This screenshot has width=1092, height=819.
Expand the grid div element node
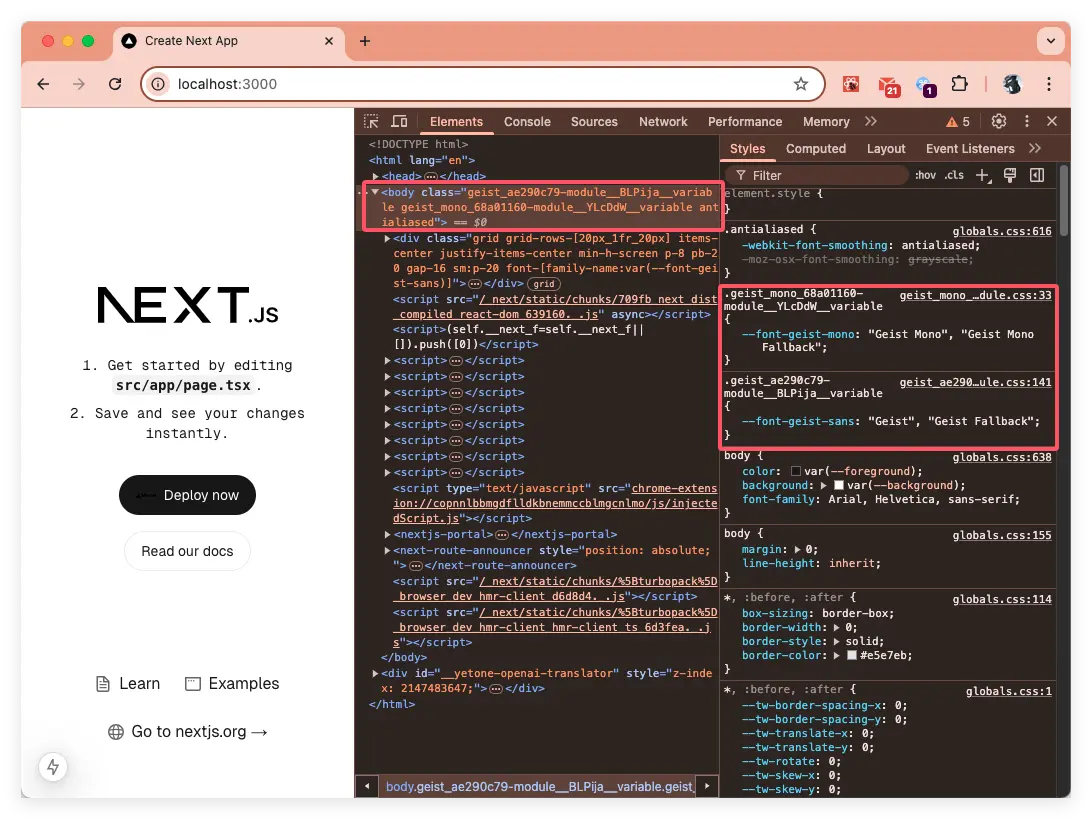[387, 238]
